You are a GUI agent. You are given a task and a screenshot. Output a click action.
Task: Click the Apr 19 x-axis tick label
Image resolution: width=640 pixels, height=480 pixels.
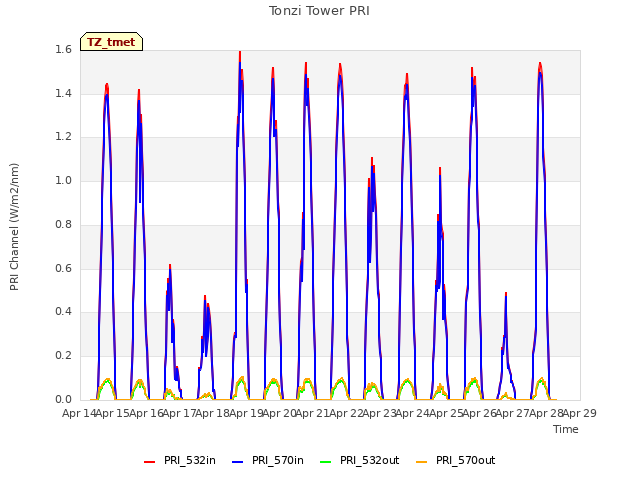(246, 413)
